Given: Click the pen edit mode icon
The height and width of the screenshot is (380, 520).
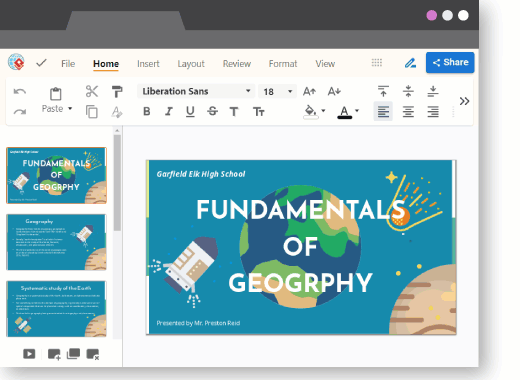Looking at the screenshot, I should 410,63.
